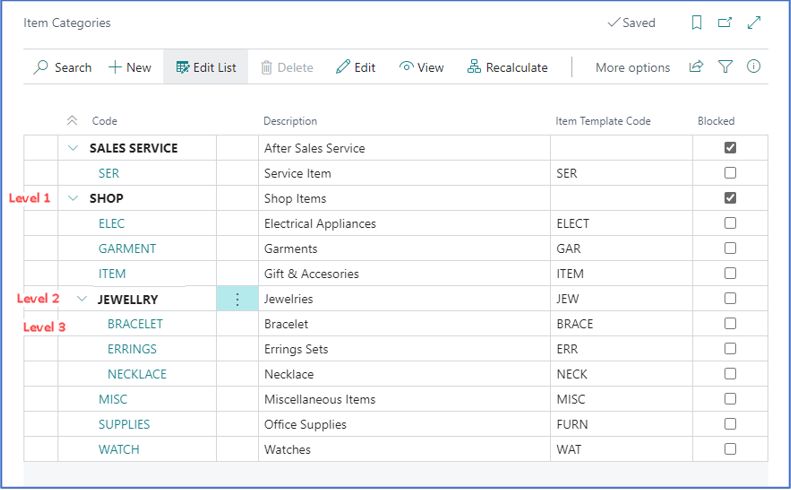Click the 'Miscellaneous Items' description cell
Screen dimensions: 791x490
(x=404, y=400)
